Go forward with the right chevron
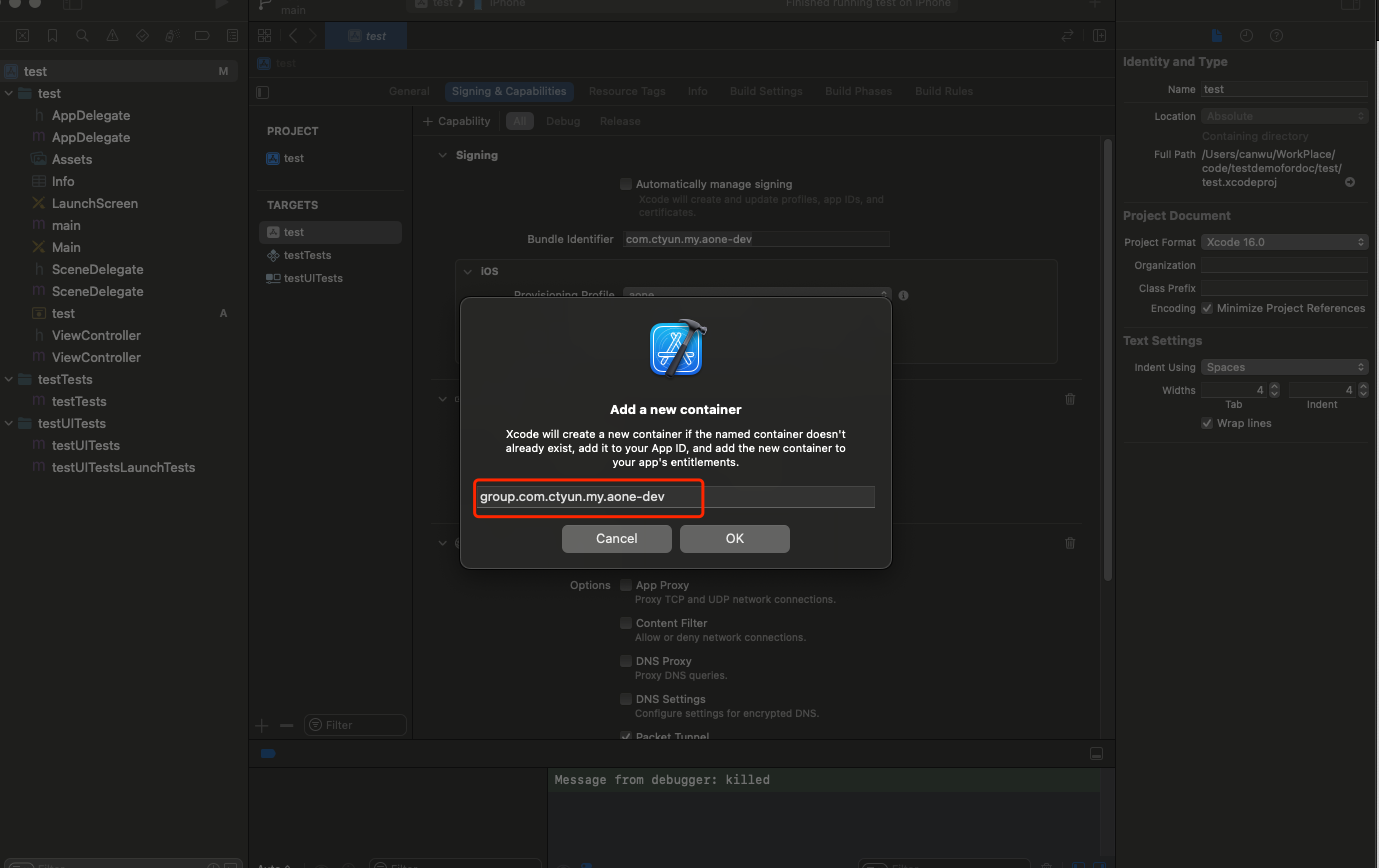The height and width of the screenshot is (868, 1379). pos(313,35)
